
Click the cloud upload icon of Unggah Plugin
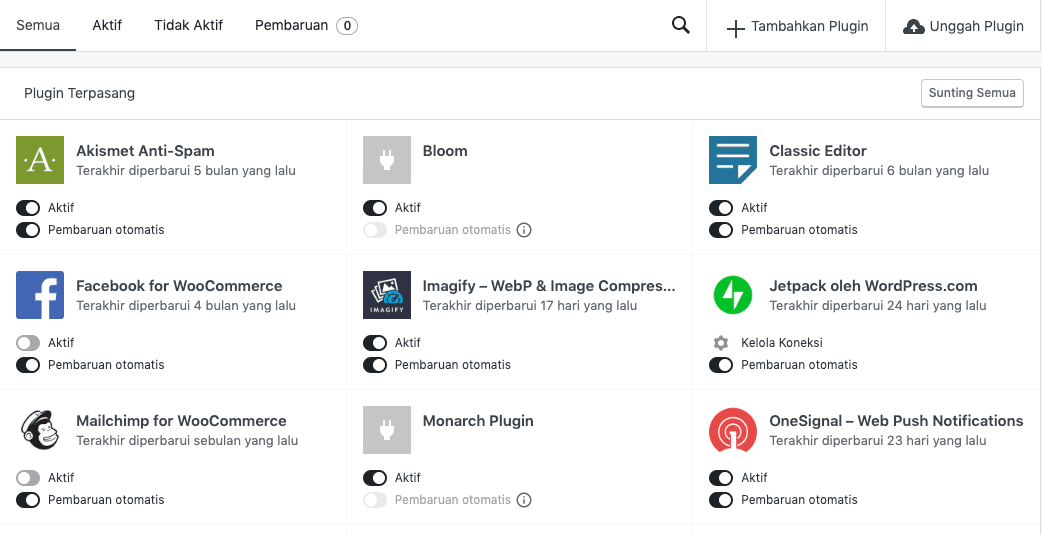pyautogui.click(x=914, y=27)
